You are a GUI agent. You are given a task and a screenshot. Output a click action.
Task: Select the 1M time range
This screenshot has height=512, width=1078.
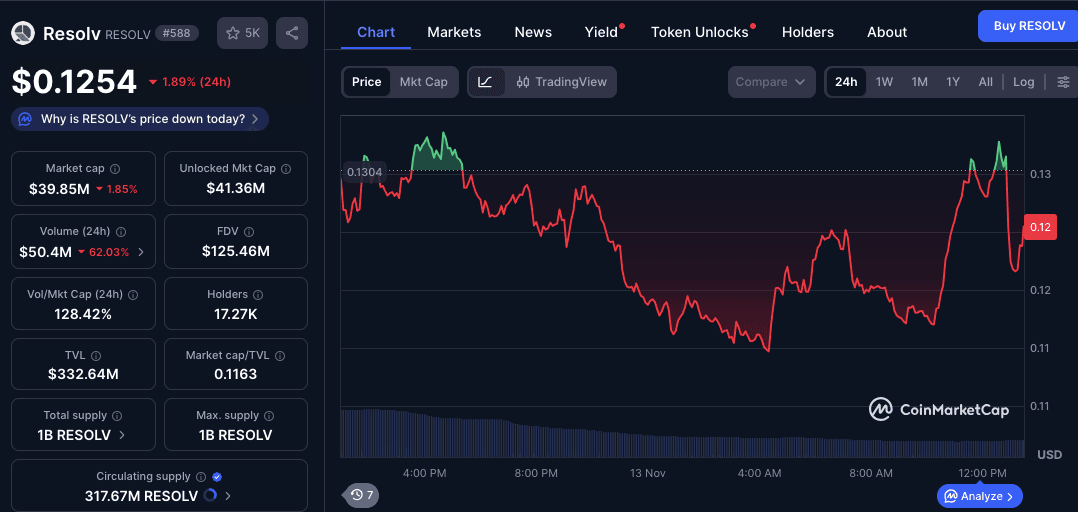(x=919, y=82)
